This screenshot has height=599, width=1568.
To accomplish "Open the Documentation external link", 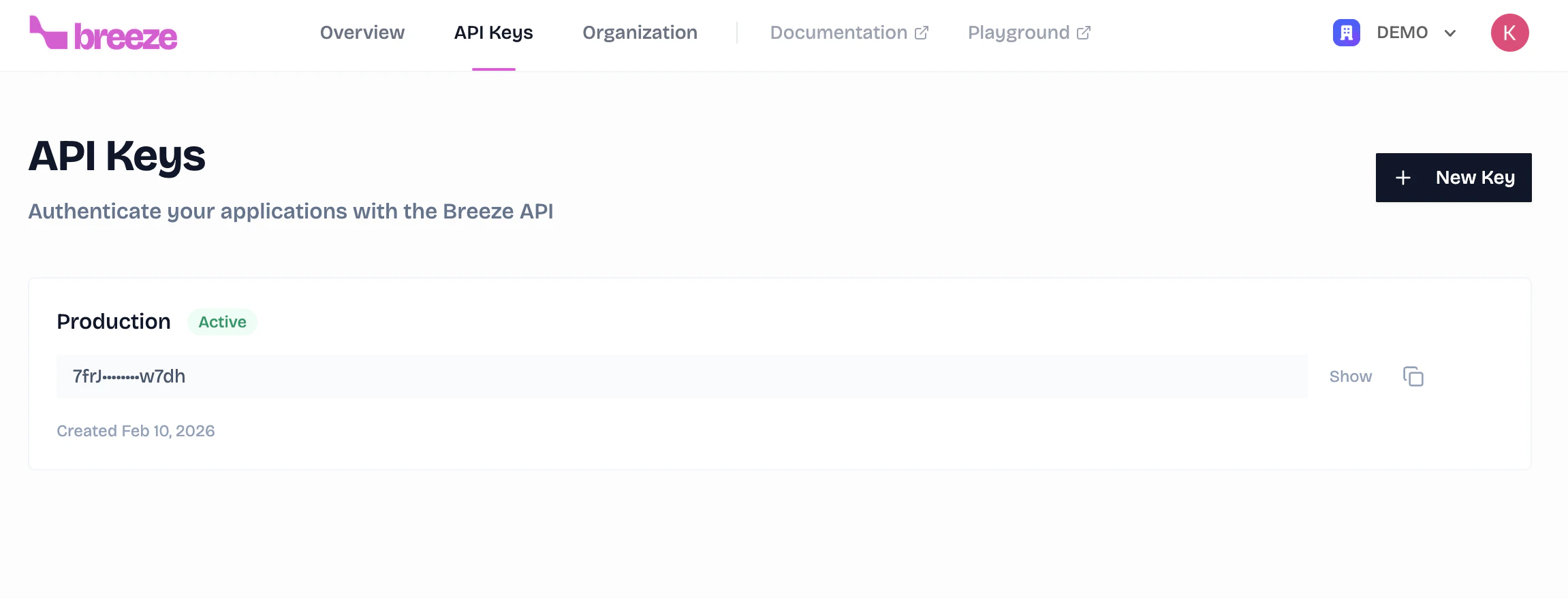I will click(x=849, y=33).
